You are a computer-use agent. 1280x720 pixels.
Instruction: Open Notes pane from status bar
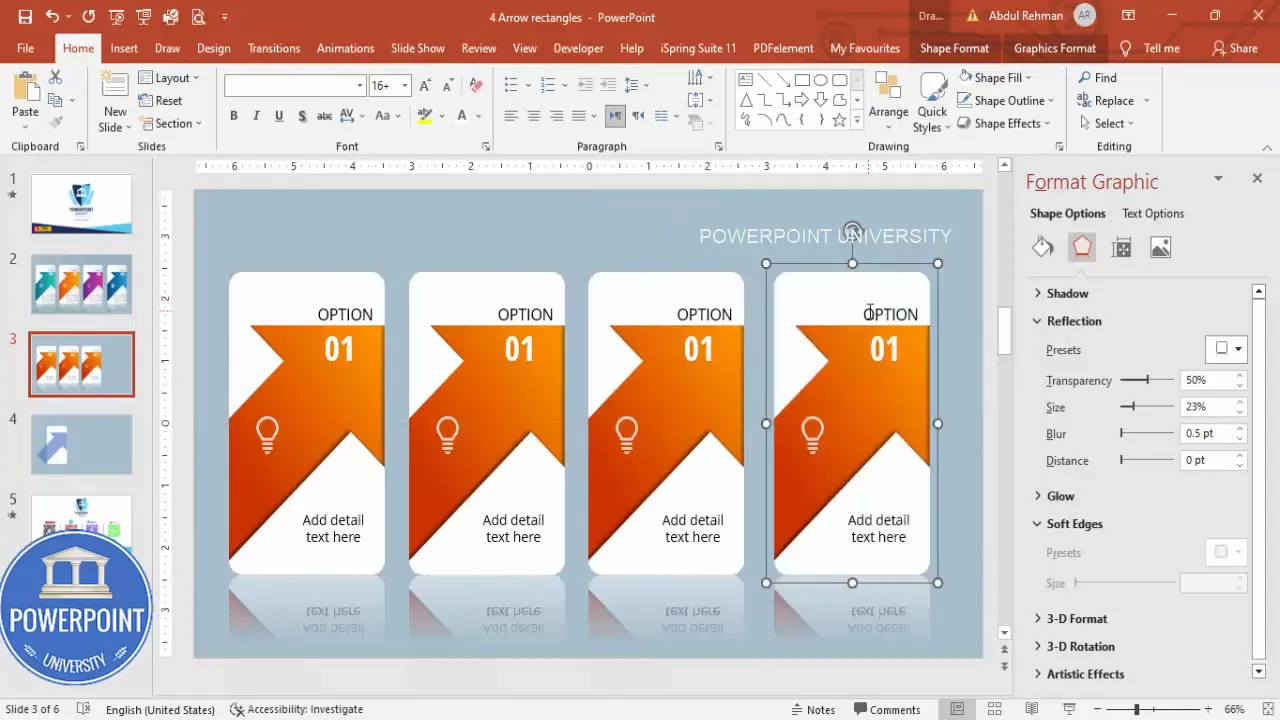813,709
